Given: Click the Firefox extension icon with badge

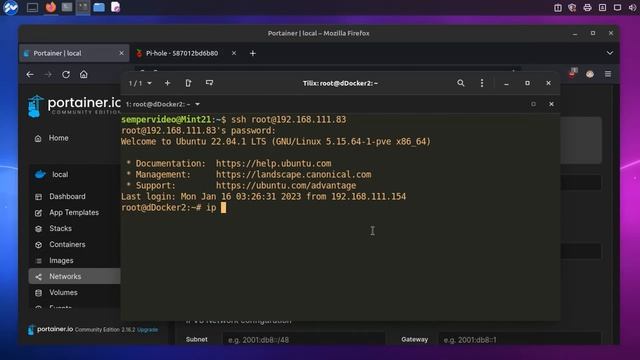Looking at the screenshot, I should coord(573,73).
